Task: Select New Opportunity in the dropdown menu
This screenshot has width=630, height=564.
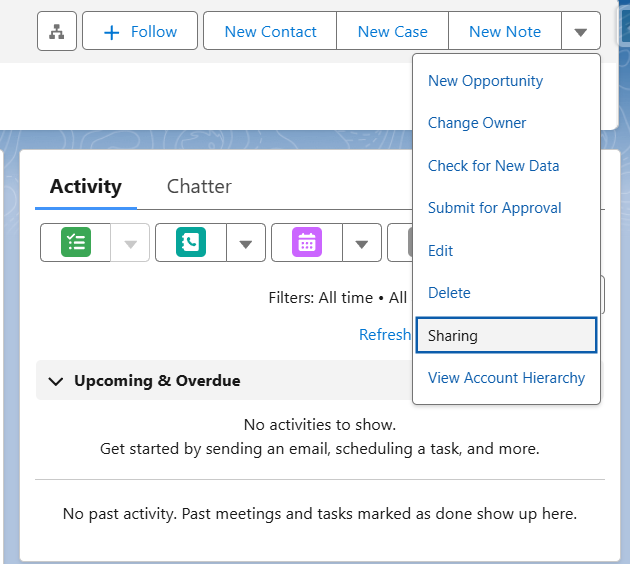Action: point(485,81)
